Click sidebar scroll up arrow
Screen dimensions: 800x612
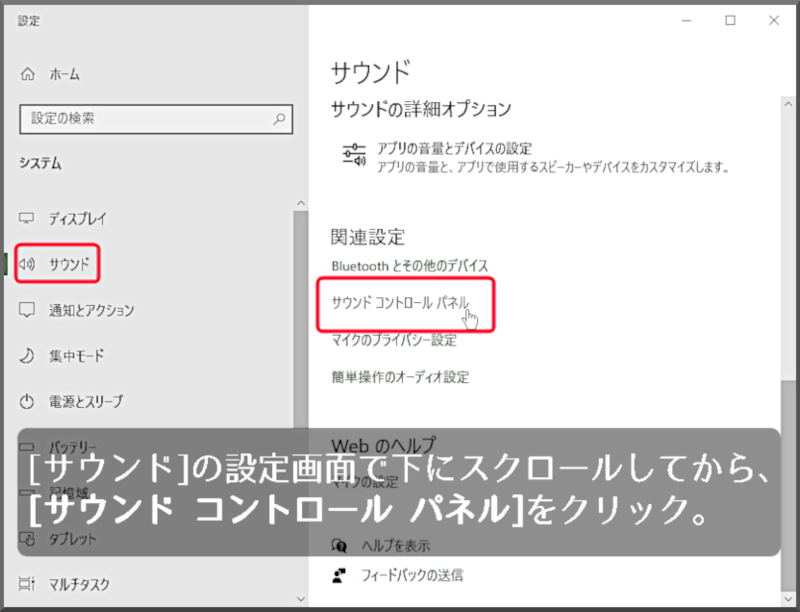tap(301, 203)
